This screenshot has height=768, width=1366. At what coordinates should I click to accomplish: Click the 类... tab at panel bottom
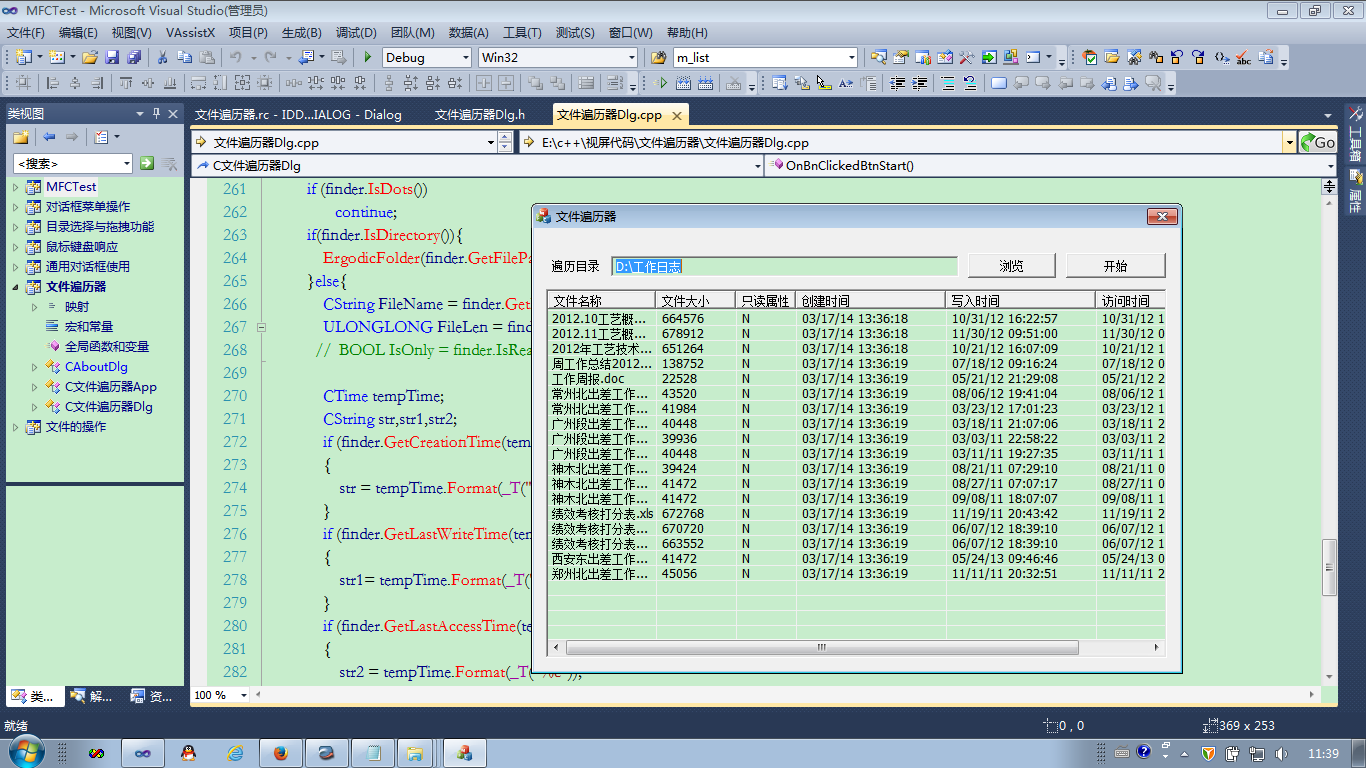pyautogui.click(x=34, y=697)
